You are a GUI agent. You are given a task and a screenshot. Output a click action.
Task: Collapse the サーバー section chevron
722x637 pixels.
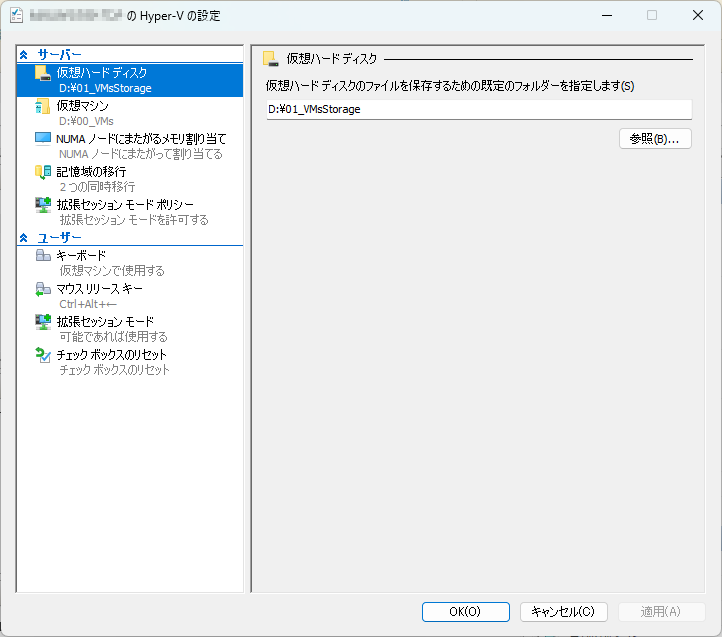tap(24, 54)
